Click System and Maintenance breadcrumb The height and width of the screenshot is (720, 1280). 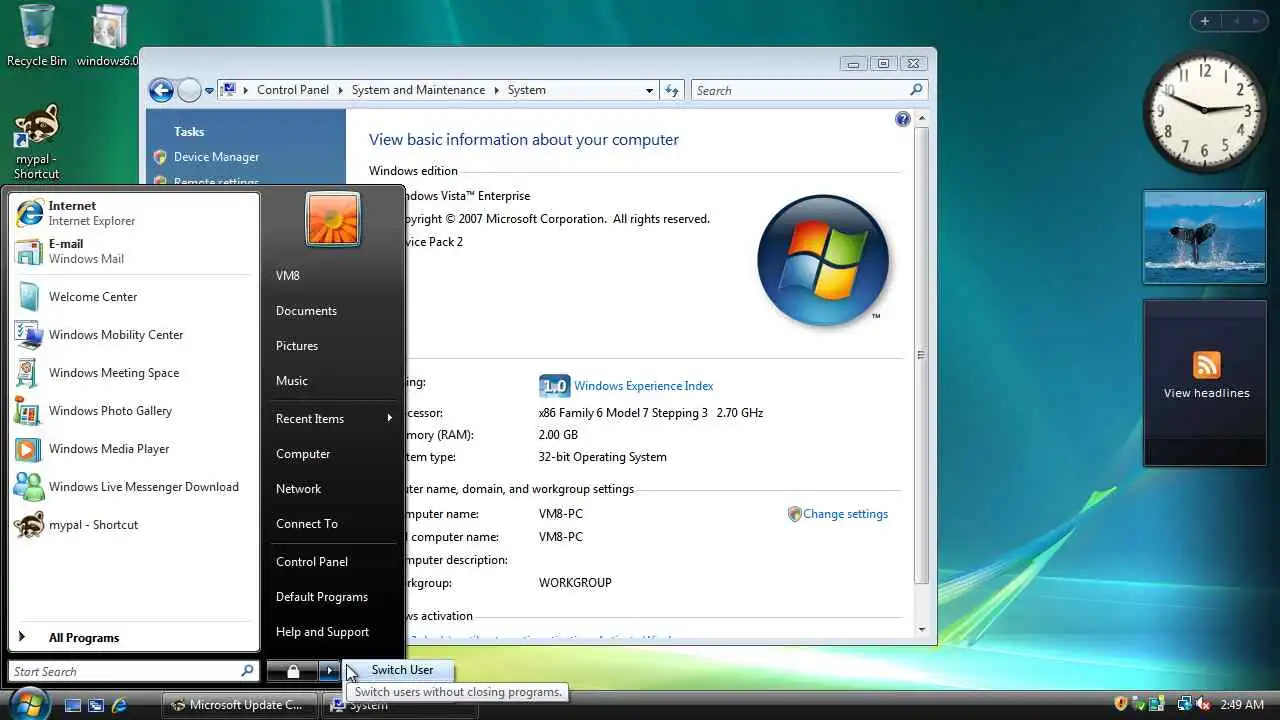(x=418, y=90)
